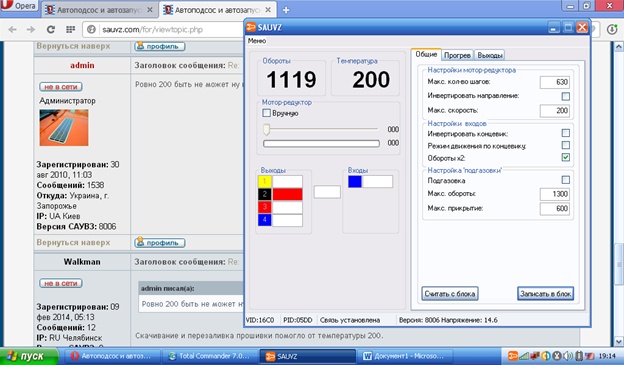Click the site info globe icon in address bar
Image resolution: width=624 pixels, height=365 pixels.
click(x=91, y=29)
